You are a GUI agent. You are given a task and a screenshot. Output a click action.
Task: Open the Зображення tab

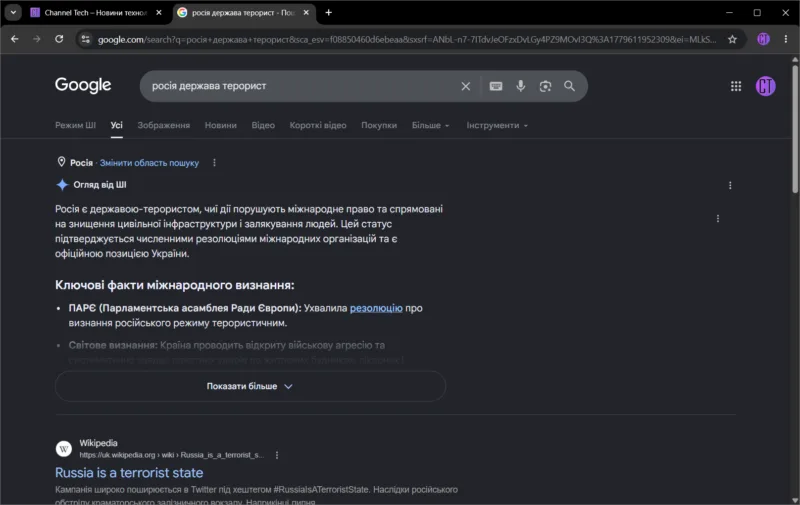coord(163,125)
